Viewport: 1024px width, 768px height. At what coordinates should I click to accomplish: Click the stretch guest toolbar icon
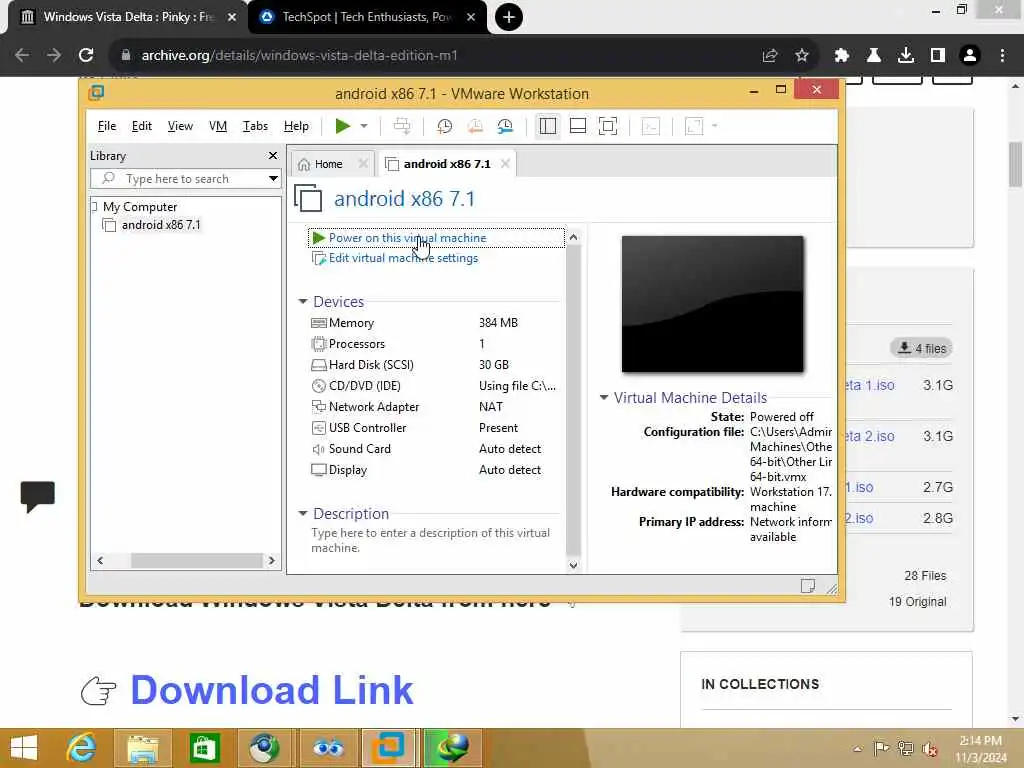coord(694,125)
